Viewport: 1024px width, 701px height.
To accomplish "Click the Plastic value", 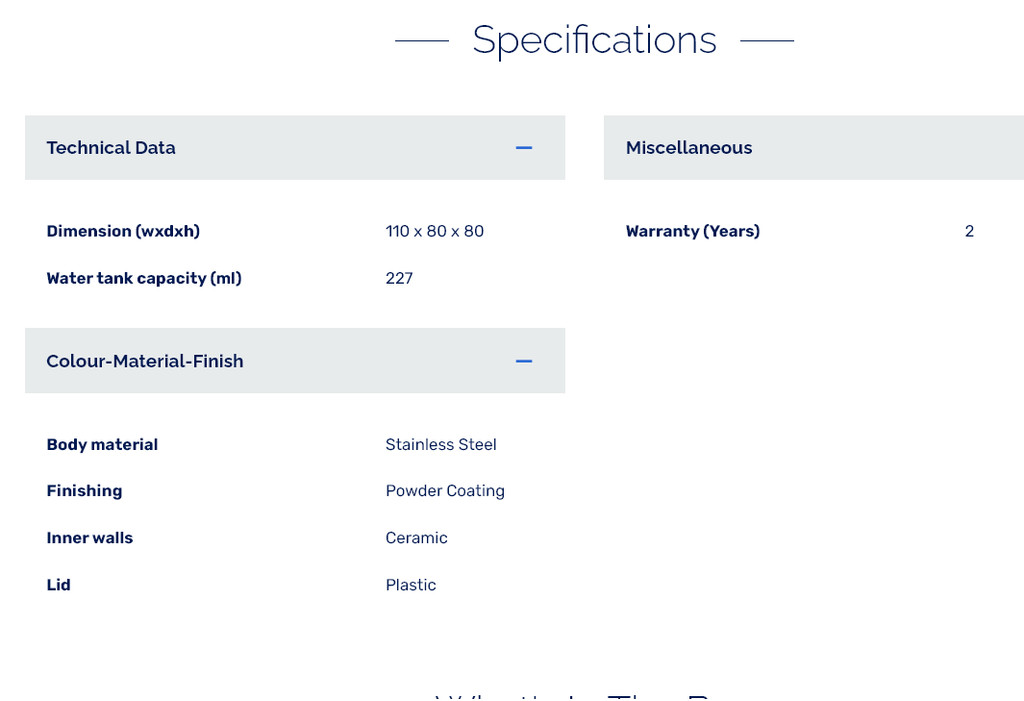I will [x=411, y=585].
